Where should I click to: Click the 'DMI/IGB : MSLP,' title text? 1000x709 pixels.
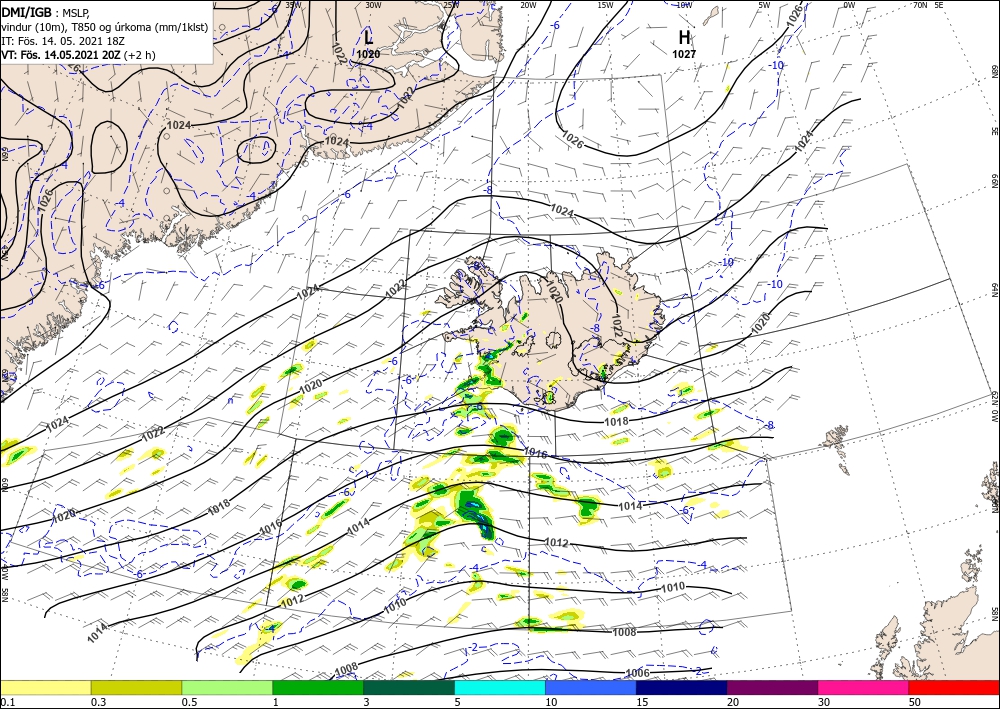coord(47,12)
